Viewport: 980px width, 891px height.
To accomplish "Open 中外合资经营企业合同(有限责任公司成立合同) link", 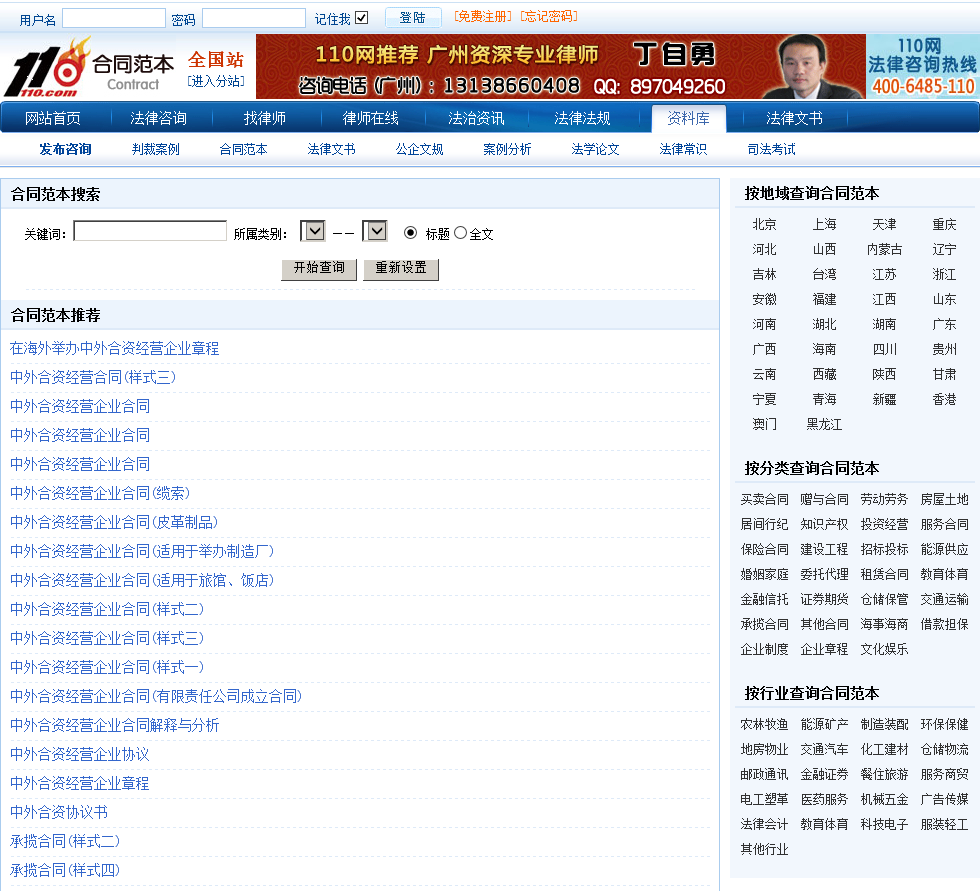I will point(156,697).
